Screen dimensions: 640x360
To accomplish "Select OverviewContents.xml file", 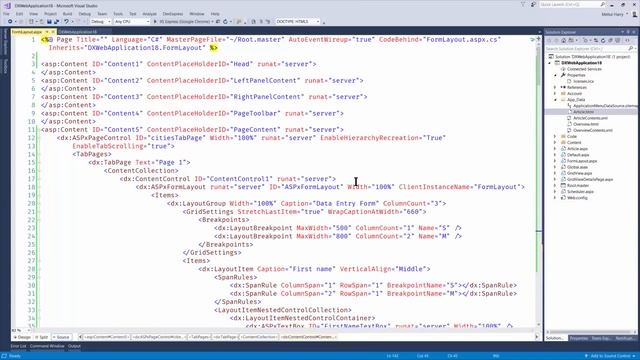I will [x=593, y=130].
